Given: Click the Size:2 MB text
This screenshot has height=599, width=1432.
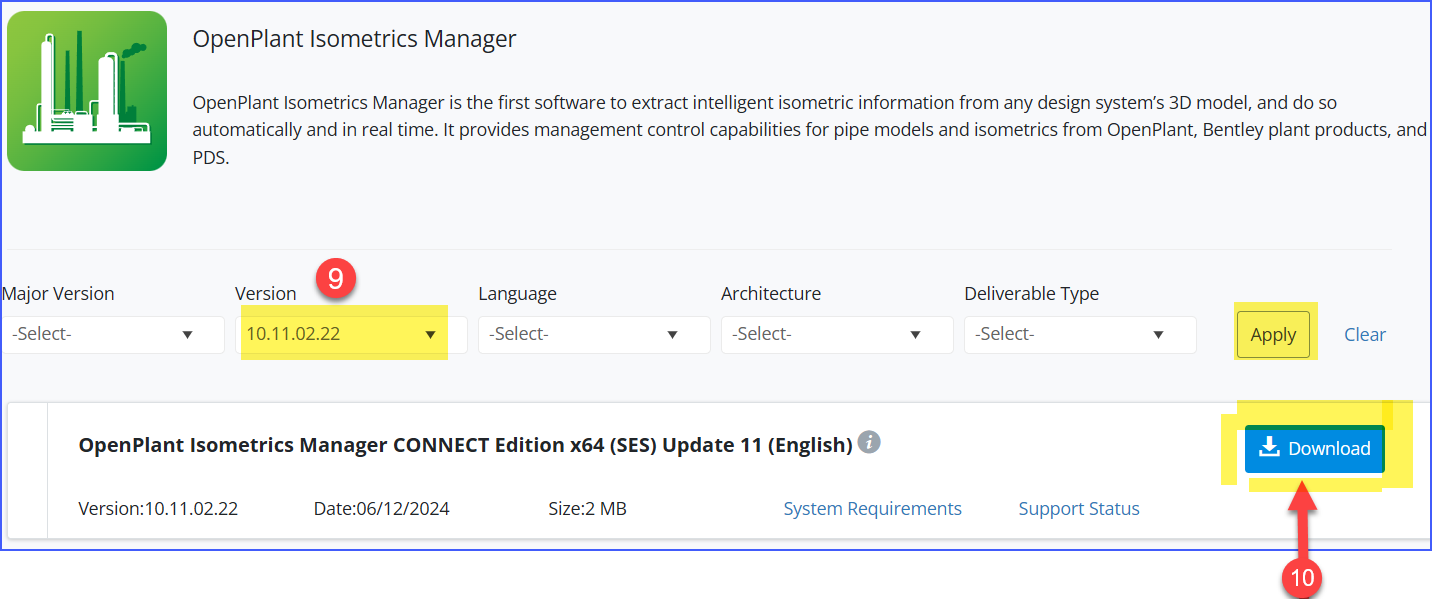Looking at the screenshot, I should click(587, 509).
